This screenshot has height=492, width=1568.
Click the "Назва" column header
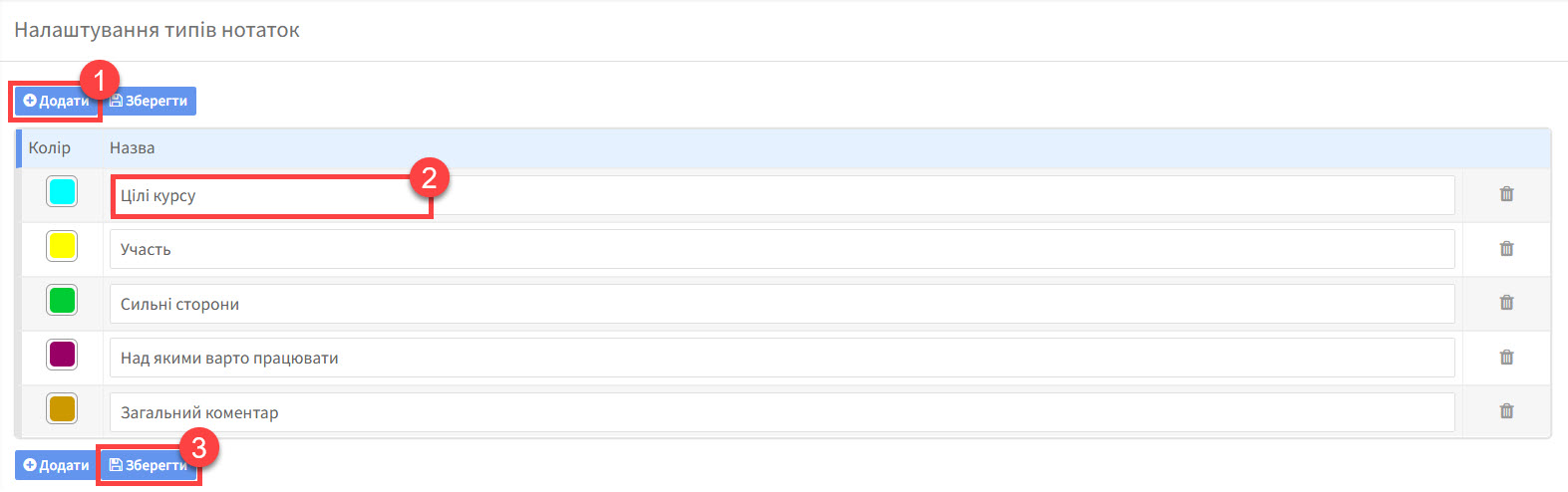click(133, 147)
